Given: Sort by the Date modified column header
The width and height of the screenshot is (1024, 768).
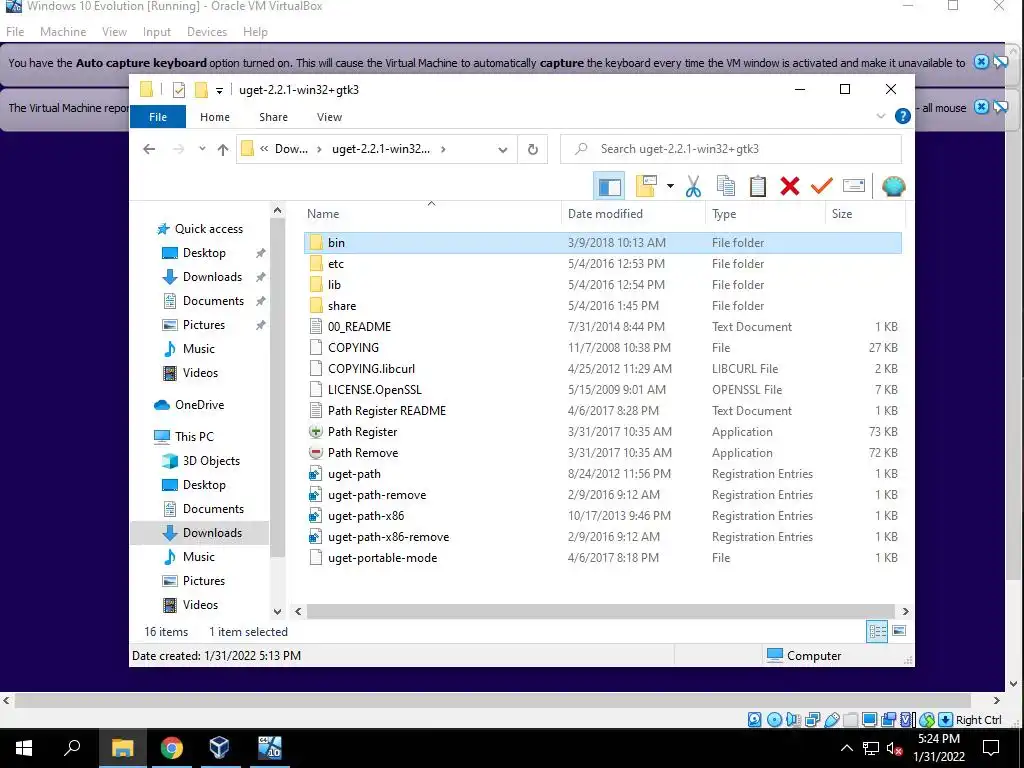Looking at the screenshot, I should [605, 214].
